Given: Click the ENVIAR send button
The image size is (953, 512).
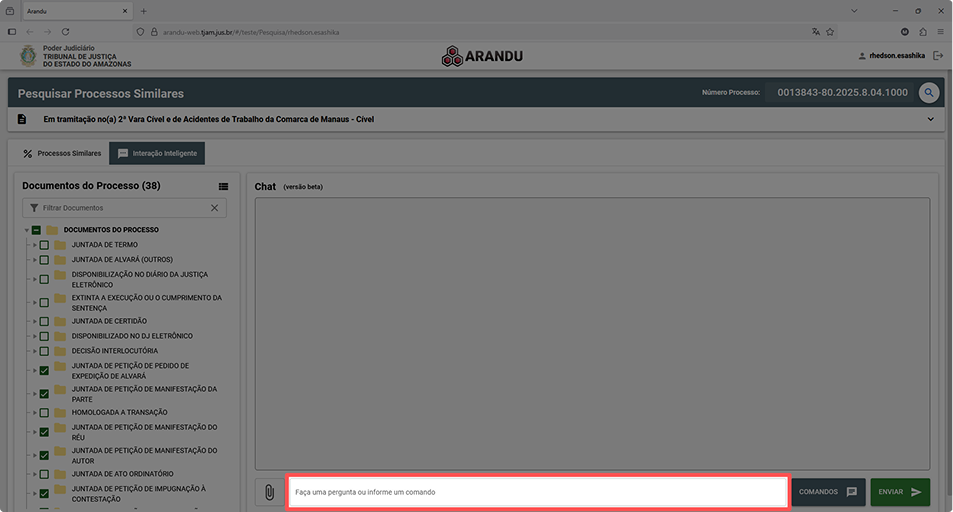Looking at the screenshot, I should pyautogui.click(x=899, y=492).
